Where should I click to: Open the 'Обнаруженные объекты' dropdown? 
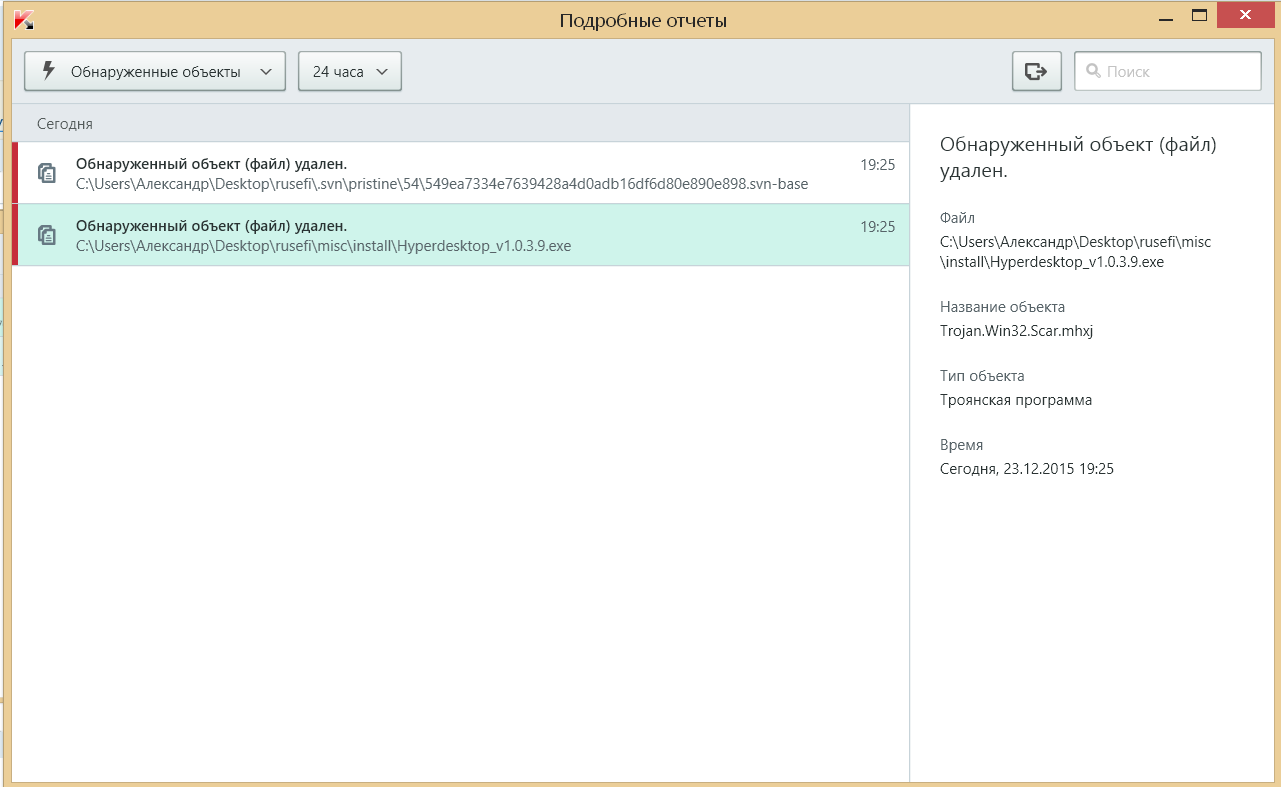click(x=155, y=72)
